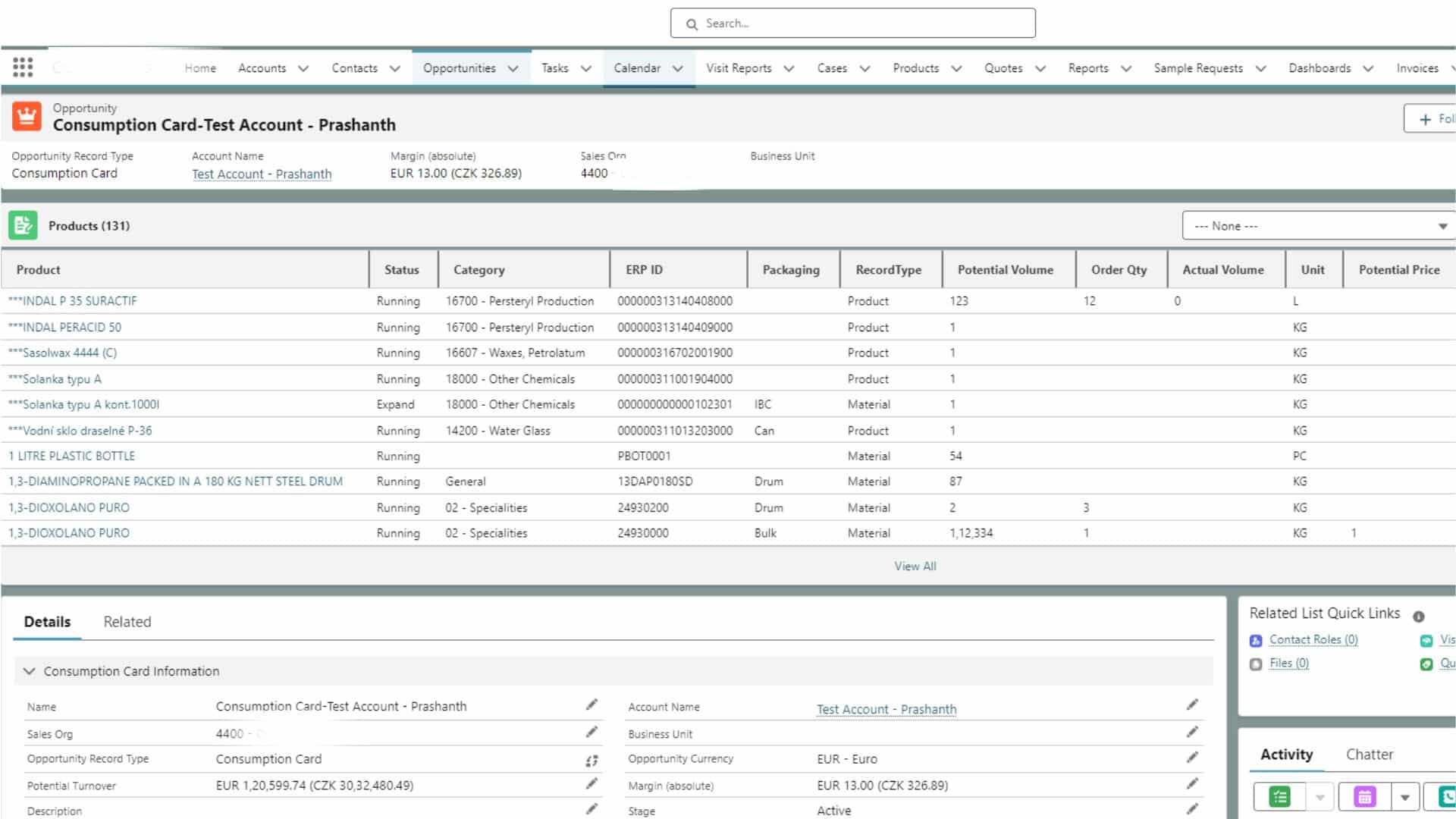1456x819 pixels.
Task: Open the Cases tab
Action: 832,68
